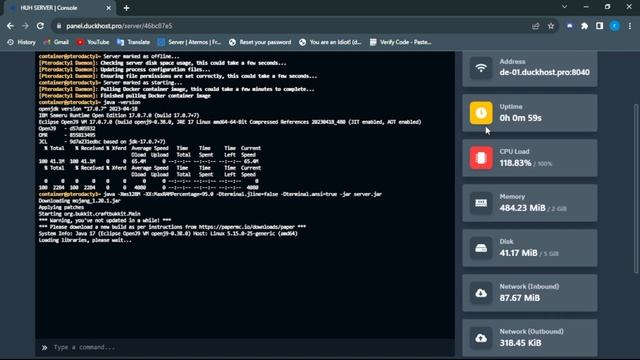Click the papermc.io downloads URL in console

[247, 227]
